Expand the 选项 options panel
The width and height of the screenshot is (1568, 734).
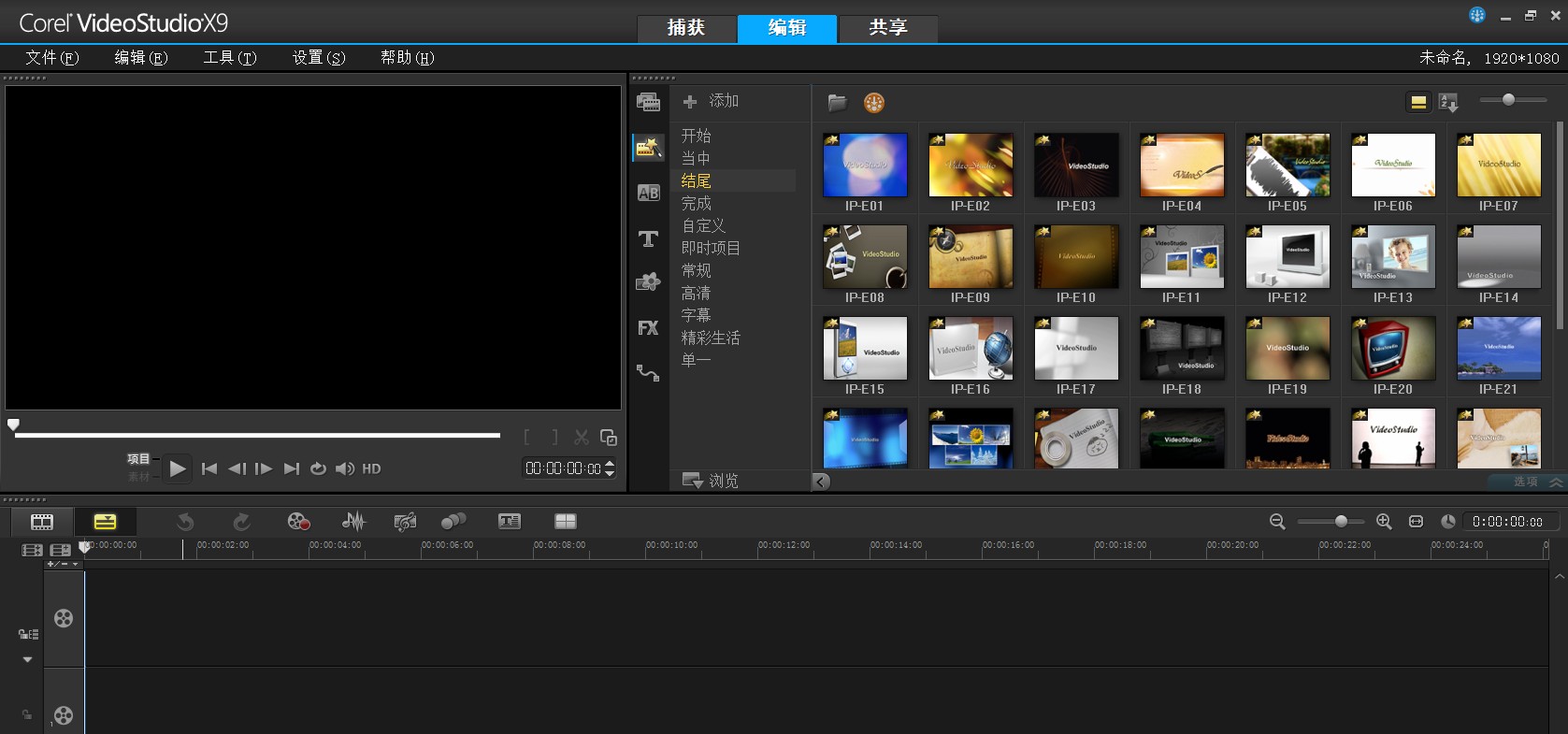[x=1527, y=482]
